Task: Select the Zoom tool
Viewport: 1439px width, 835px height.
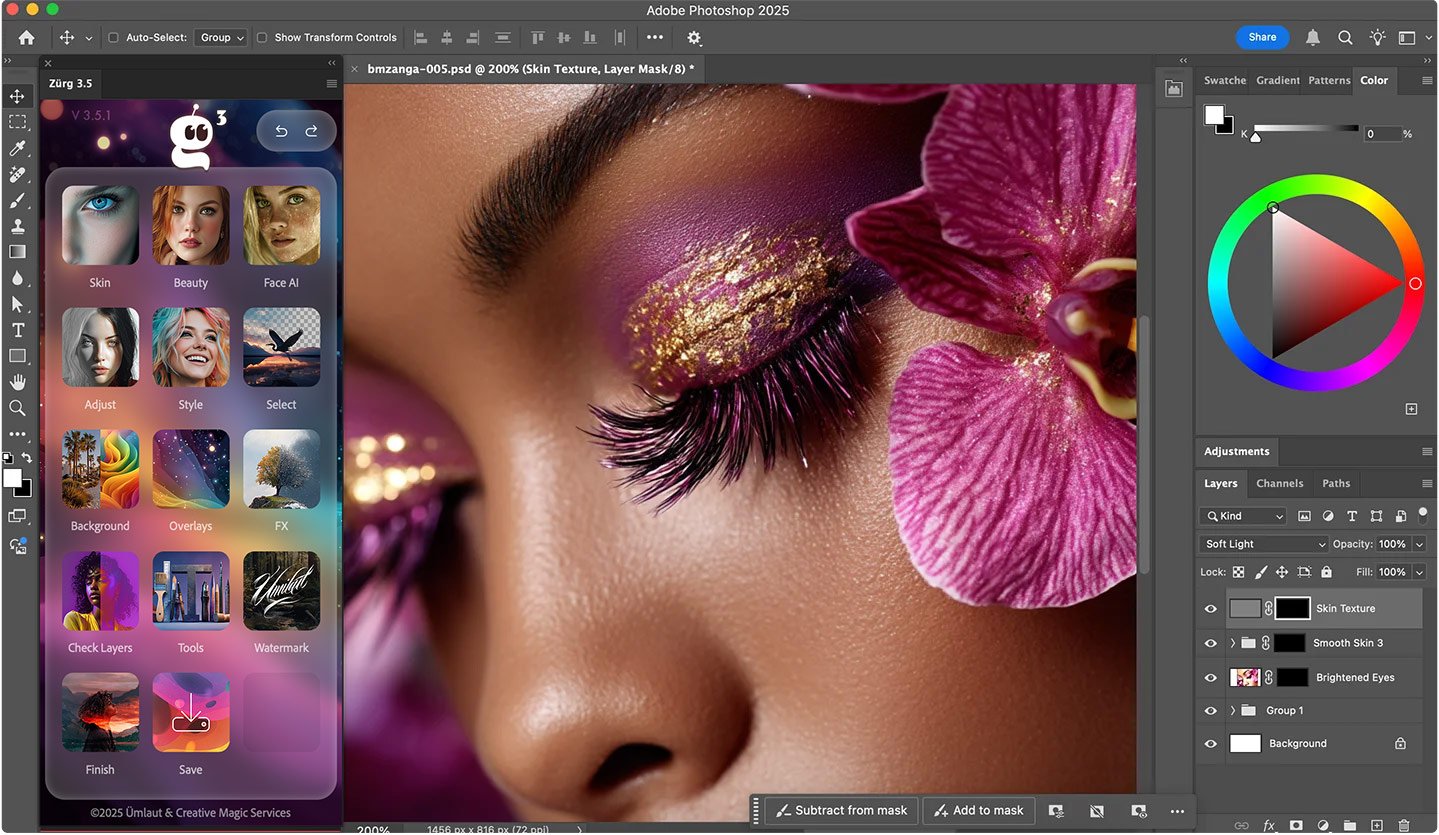Action: pos(17,408)
